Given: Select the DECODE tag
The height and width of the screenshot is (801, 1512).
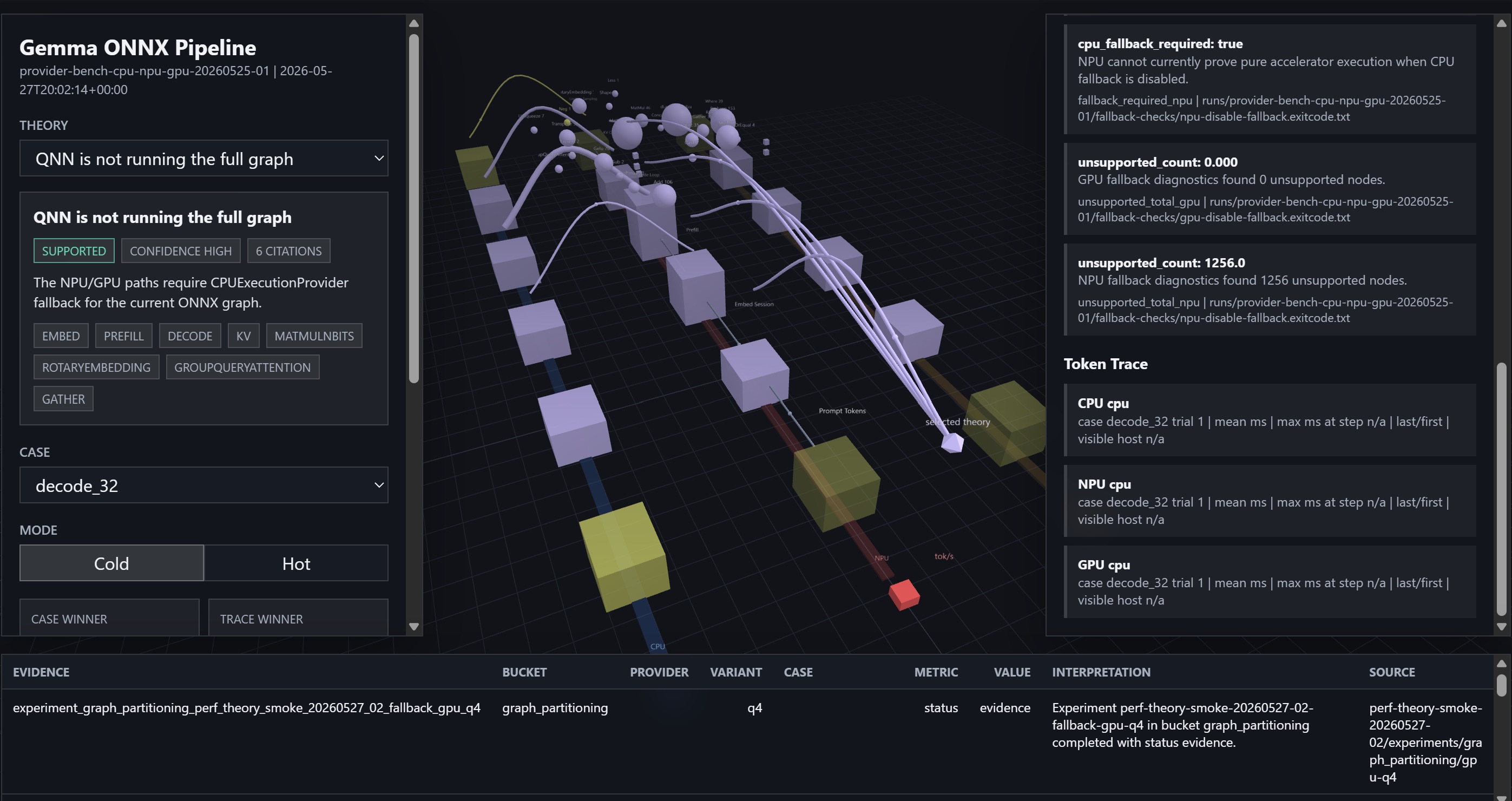Looking at the screenshot, I should pos(190,336).
